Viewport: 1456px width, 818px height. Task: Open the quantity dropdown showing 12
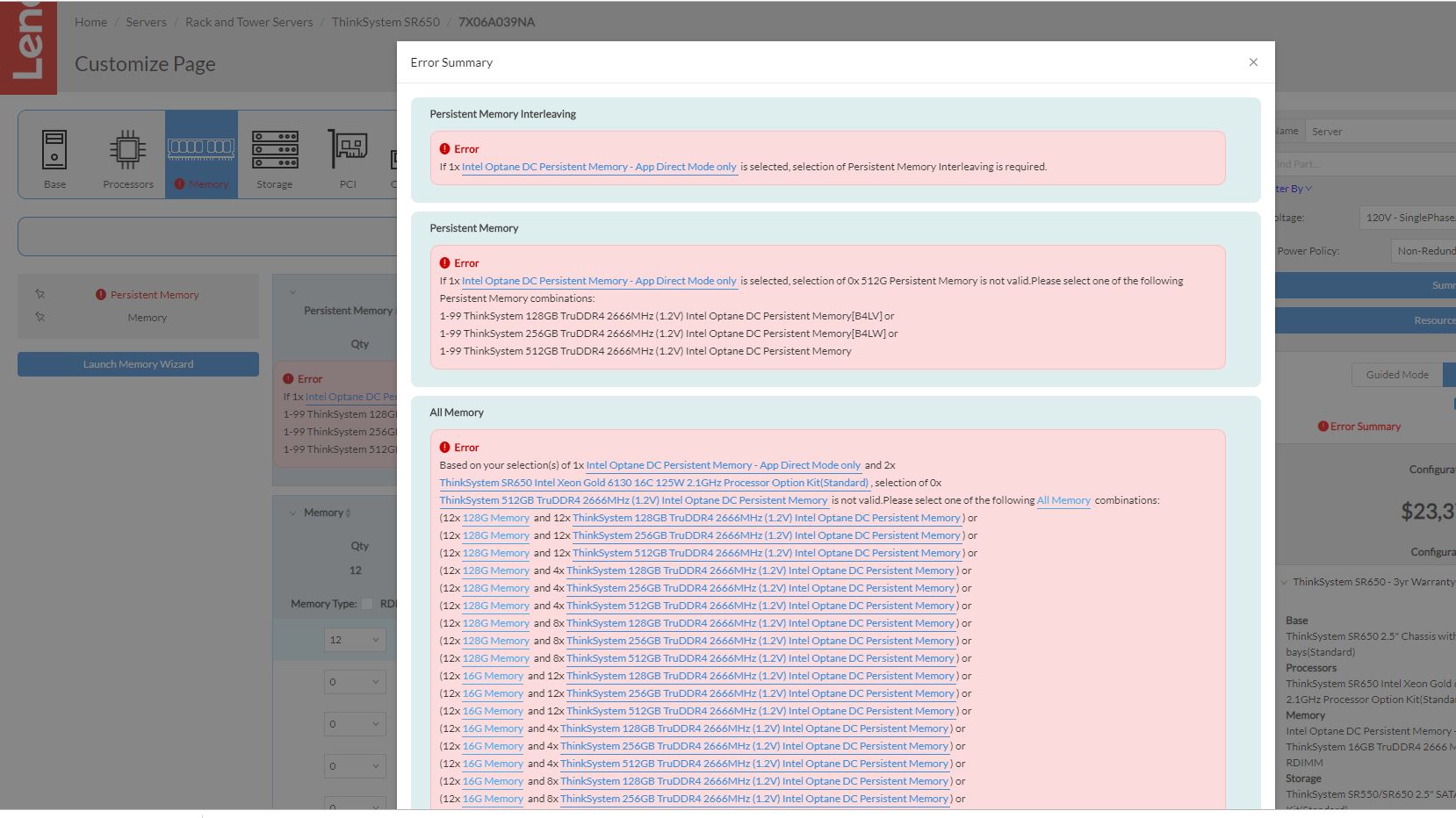(x=355, y=640)
